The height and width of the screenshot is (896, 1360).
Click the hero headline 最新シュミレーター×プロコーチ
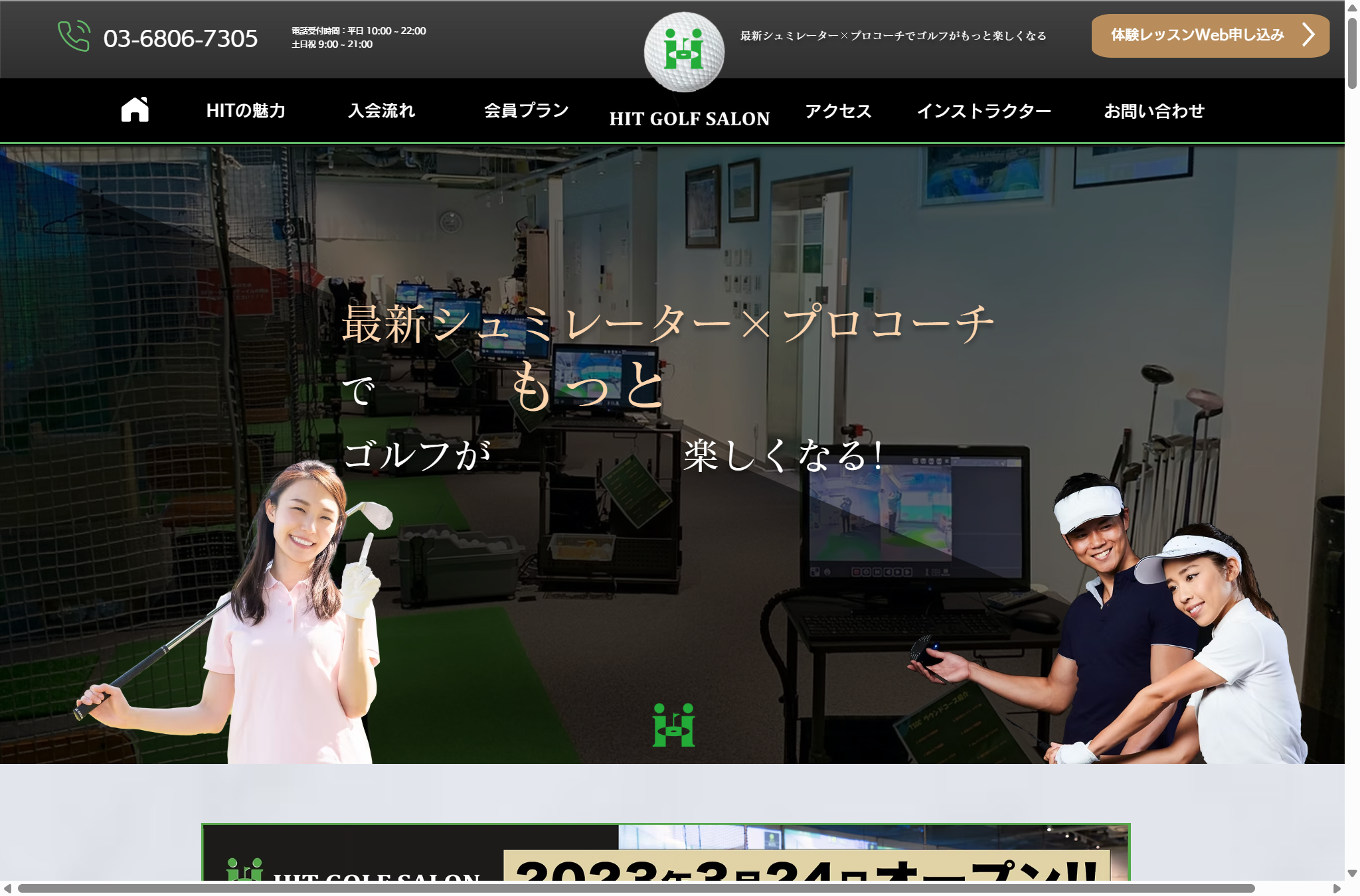click(668, 323)
